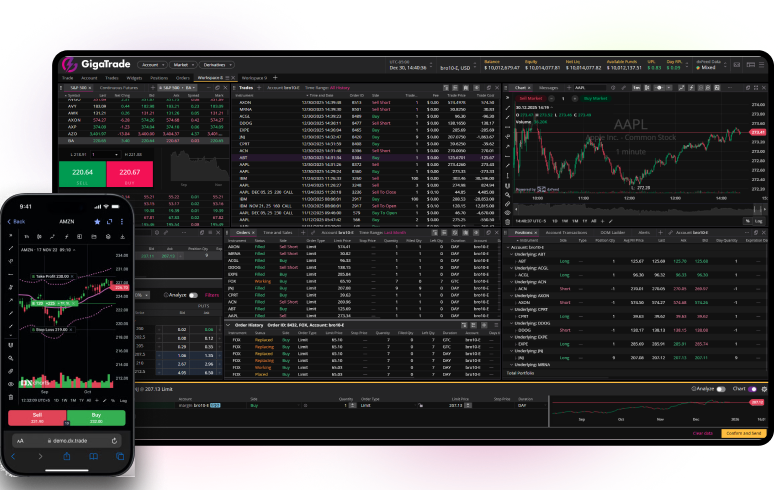The image size is (779, 490).
Task: Add a new workspace with plus icon
Action: [x=275, y=78]
